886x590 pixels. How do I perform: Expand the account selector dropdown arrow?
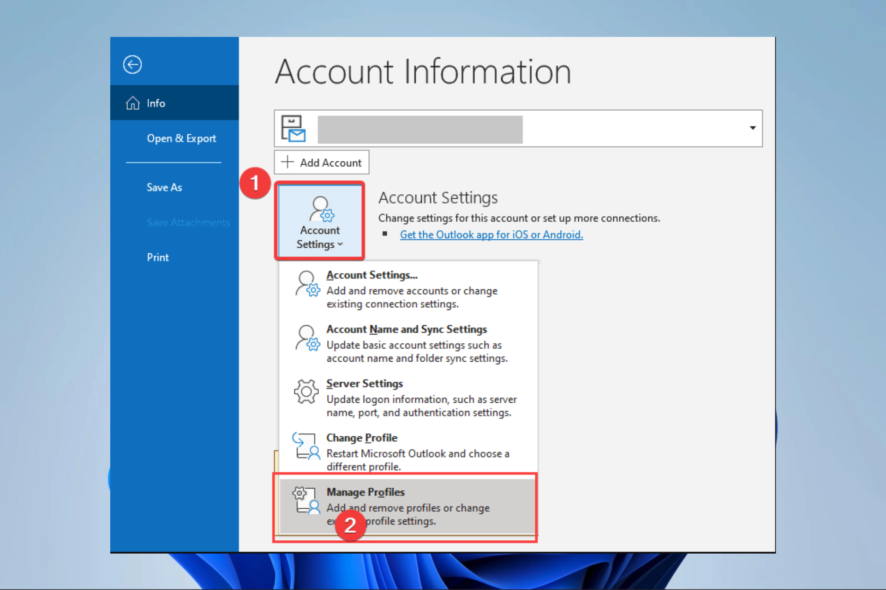coord(752,128)
